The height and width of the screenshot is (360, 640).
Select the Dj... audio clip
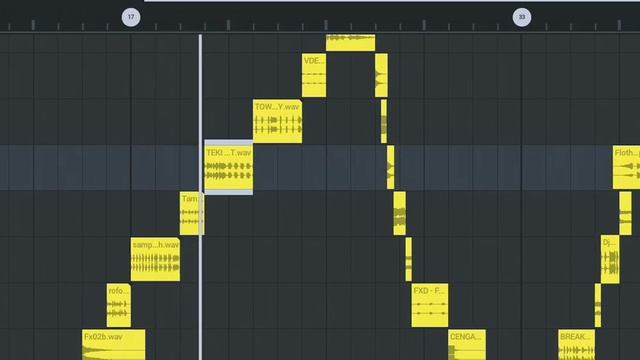(x=610, y=259)
